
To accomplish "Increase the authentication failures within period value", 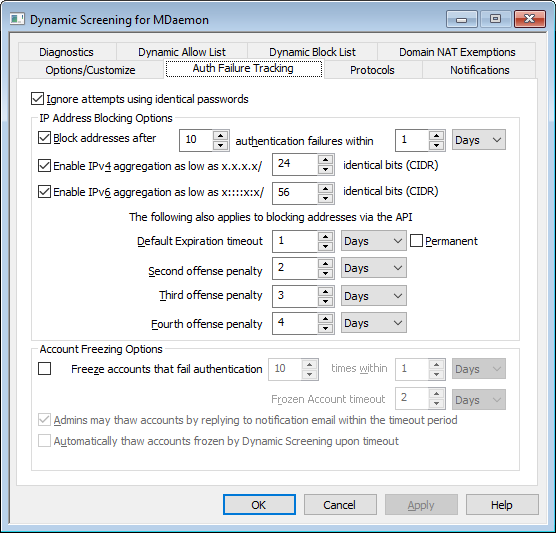I will (x=437, y=136).
